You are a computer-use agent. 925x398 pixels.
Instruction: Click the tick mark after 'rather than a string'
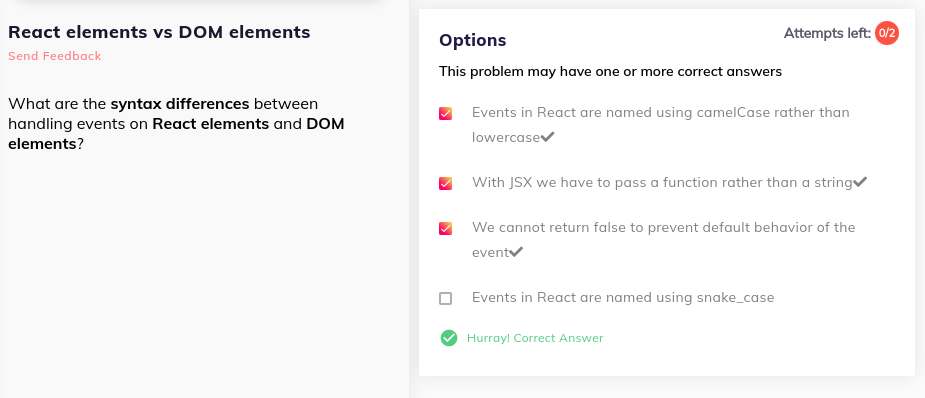coord(860,183)
